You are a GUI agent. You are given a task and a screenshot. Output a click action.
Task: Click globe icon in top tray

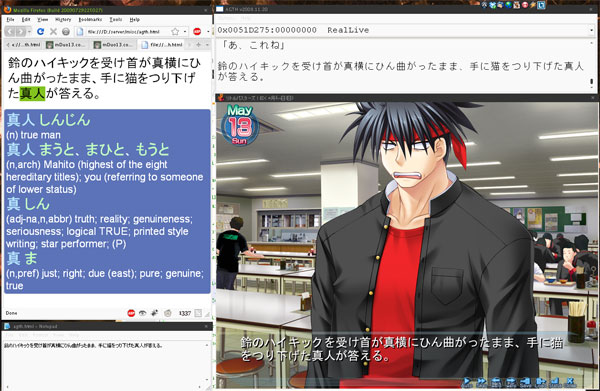coord(508,5)
